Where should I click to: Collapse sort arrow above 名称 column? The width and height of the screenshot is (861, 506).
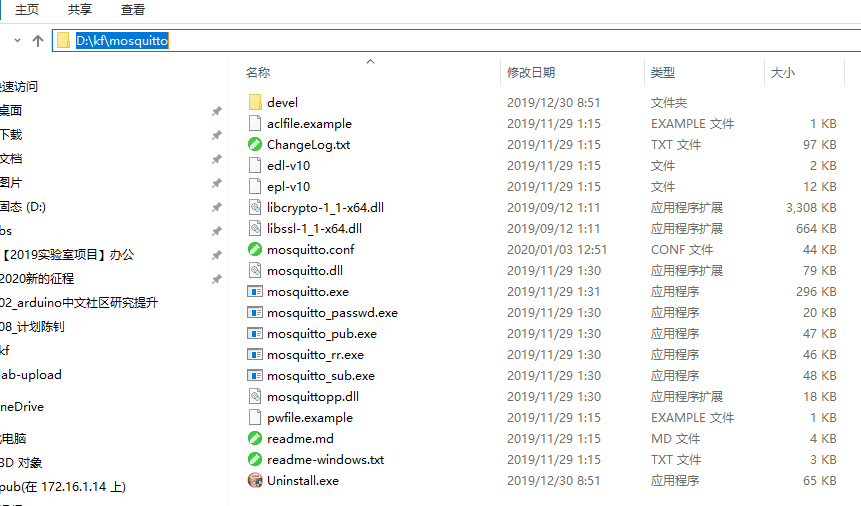(371, 62)
